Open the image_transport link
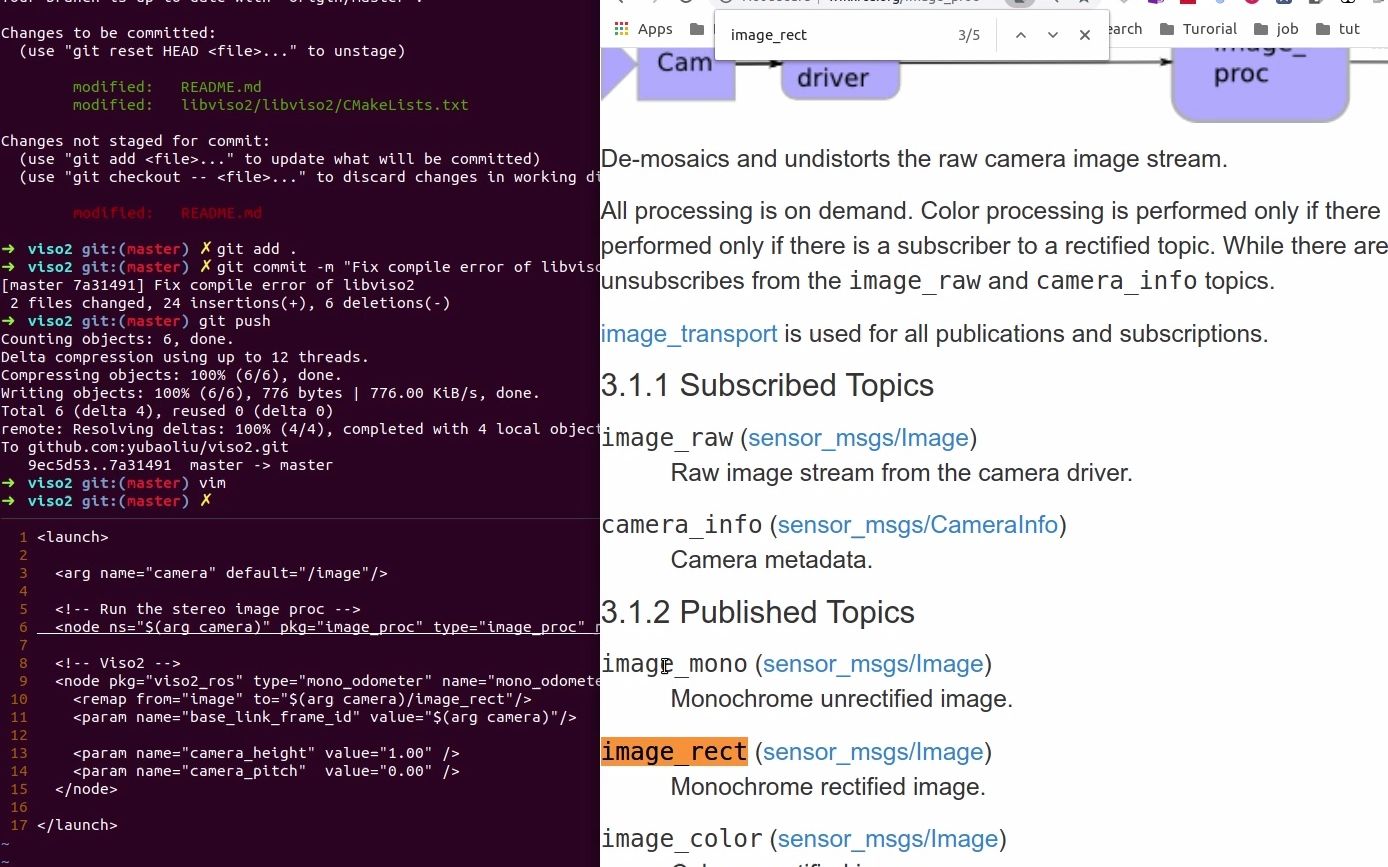1388x867 pixels. click(x=689, y=333)
